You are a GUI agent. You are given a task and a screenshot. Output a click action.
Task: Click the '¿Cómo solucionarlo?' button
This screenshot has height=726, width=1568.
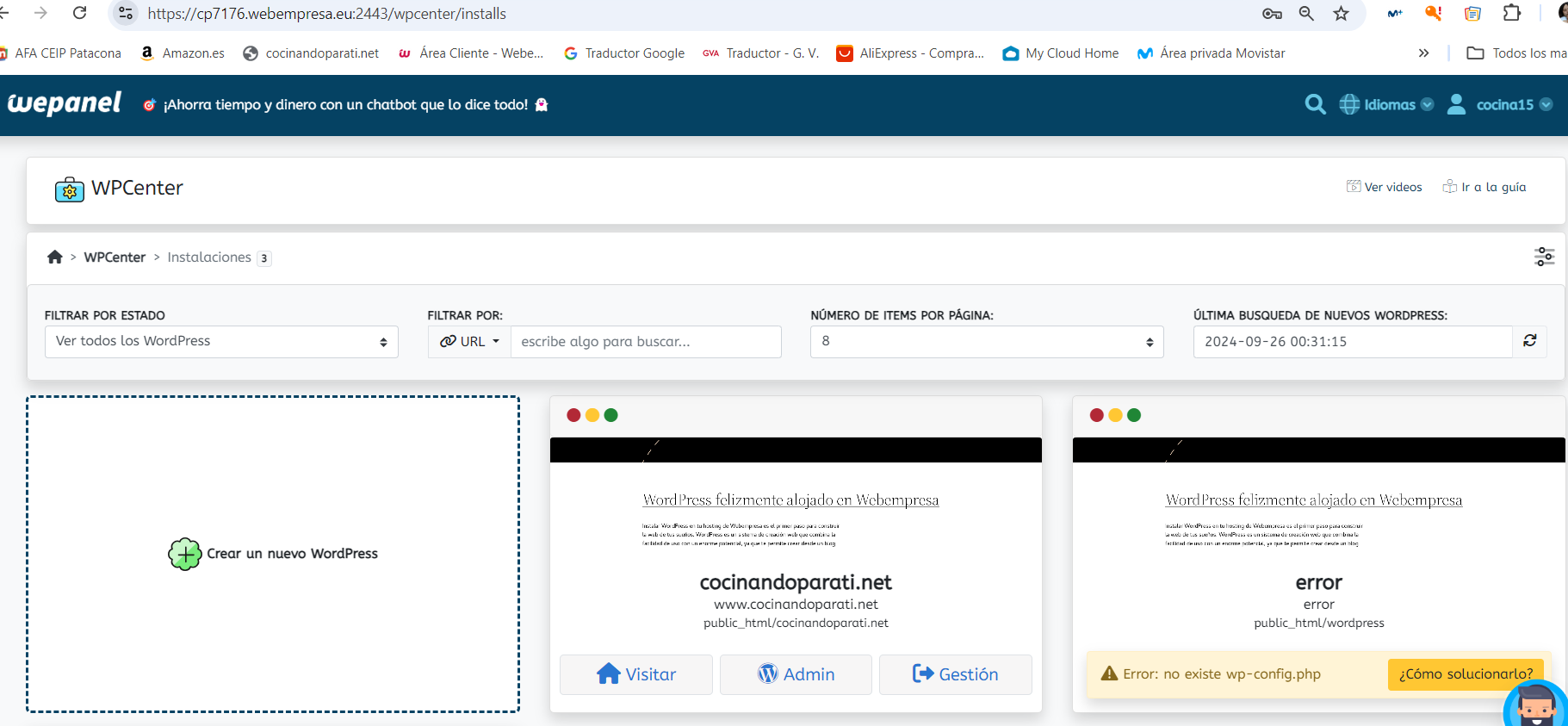(1465, 673)
